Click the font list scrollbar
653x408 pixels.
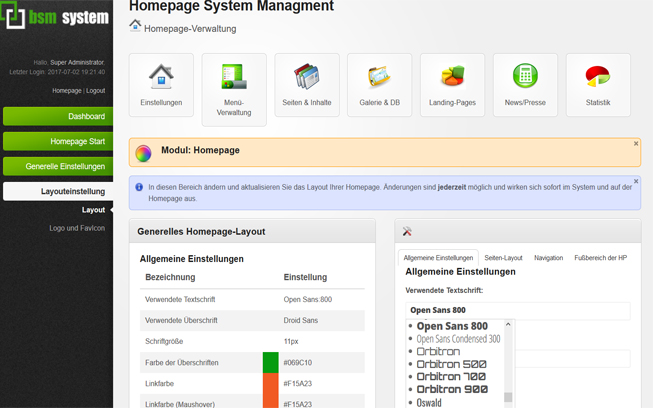pos(508,360)
